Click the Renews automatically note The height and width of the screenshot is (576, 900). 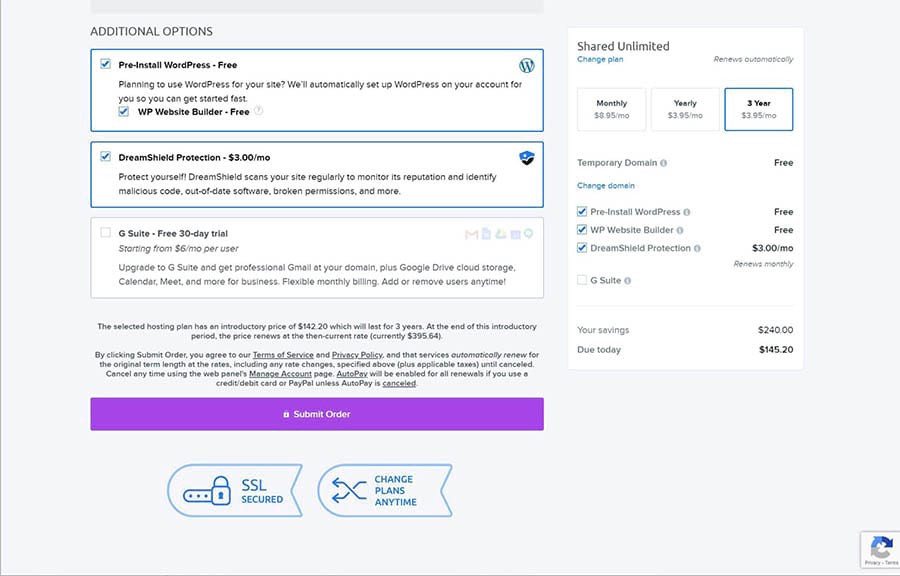753,59
